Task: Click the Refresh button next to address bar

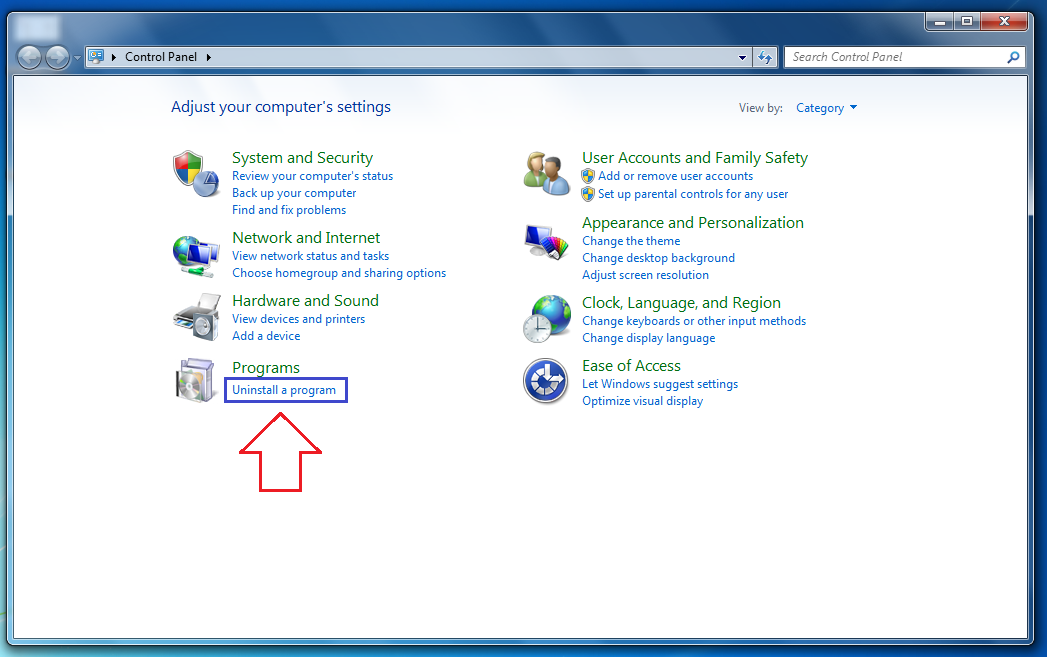Action: pyautogui.click(x=765, y=57)
